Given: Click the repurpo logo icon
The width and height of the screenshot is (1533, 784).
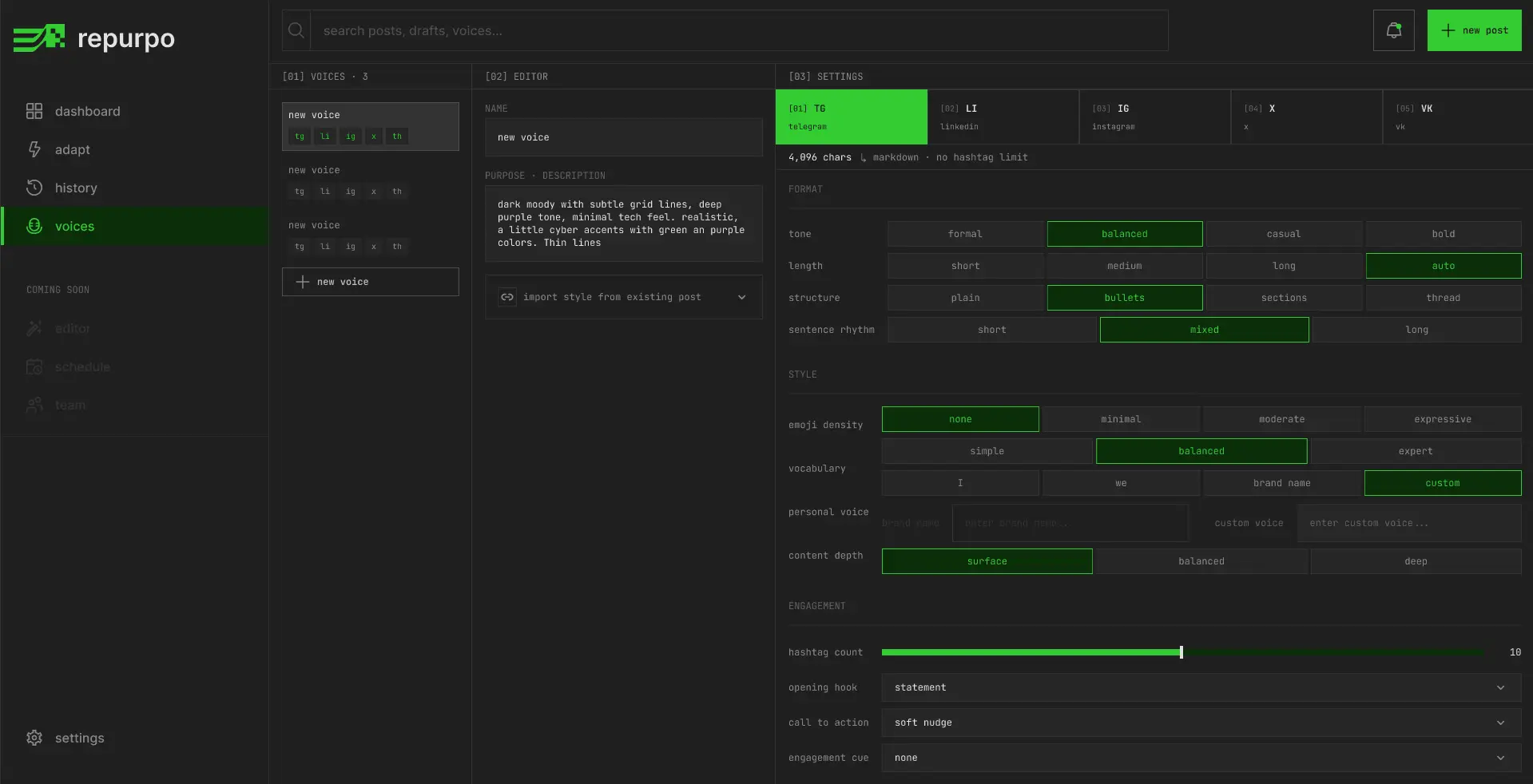Looking at the screenshot, I should tap(39, 38).
